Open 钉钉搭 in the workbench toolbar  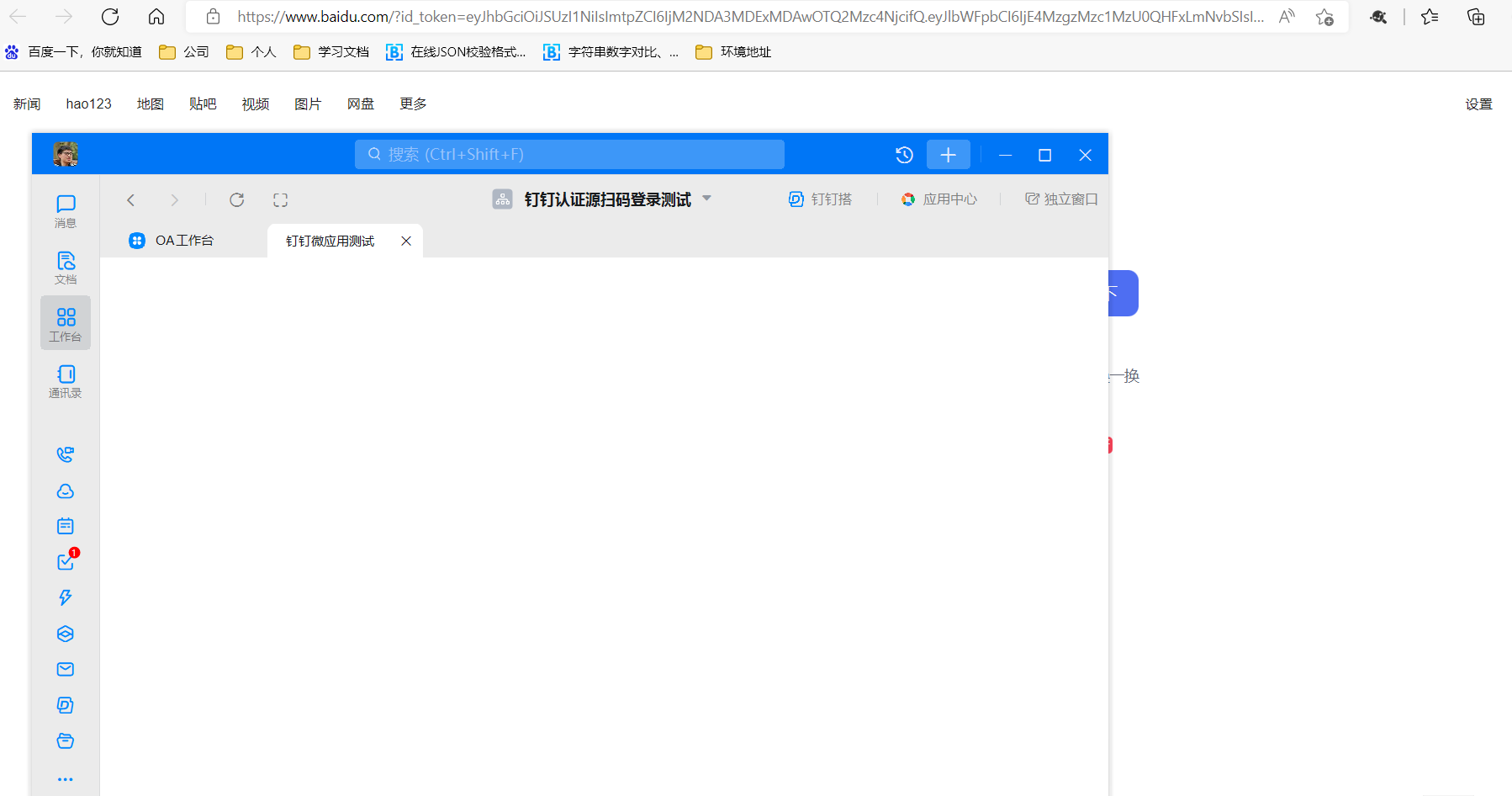tap(820, 199)
